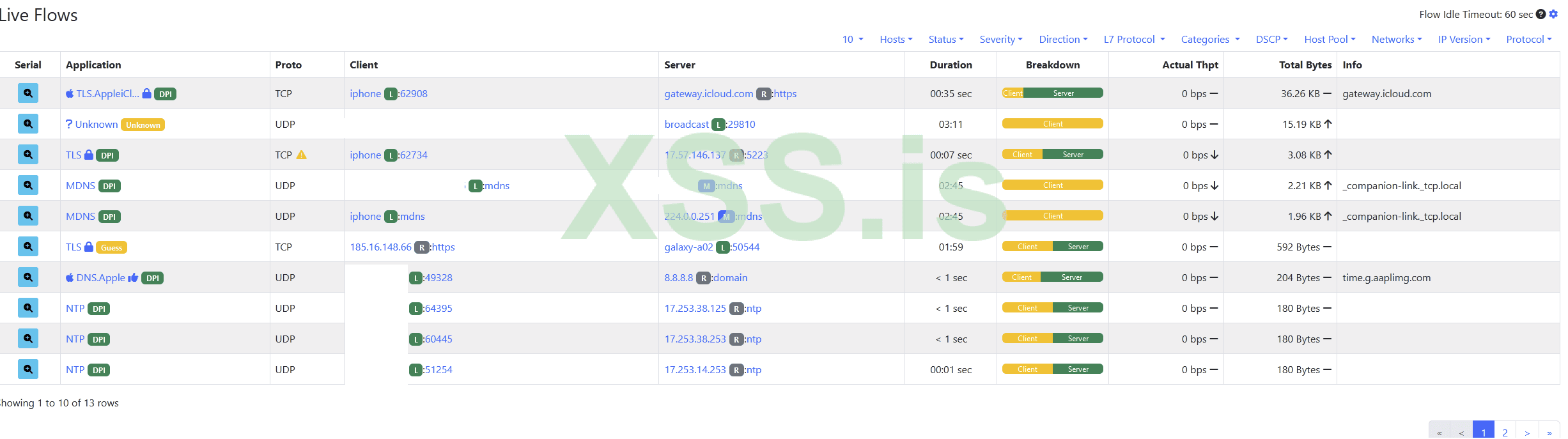This screenshot has height=439, width=1568.
Task: Open flow details for the TLS.AppleiCloud row
Action: tap(28, 93)
